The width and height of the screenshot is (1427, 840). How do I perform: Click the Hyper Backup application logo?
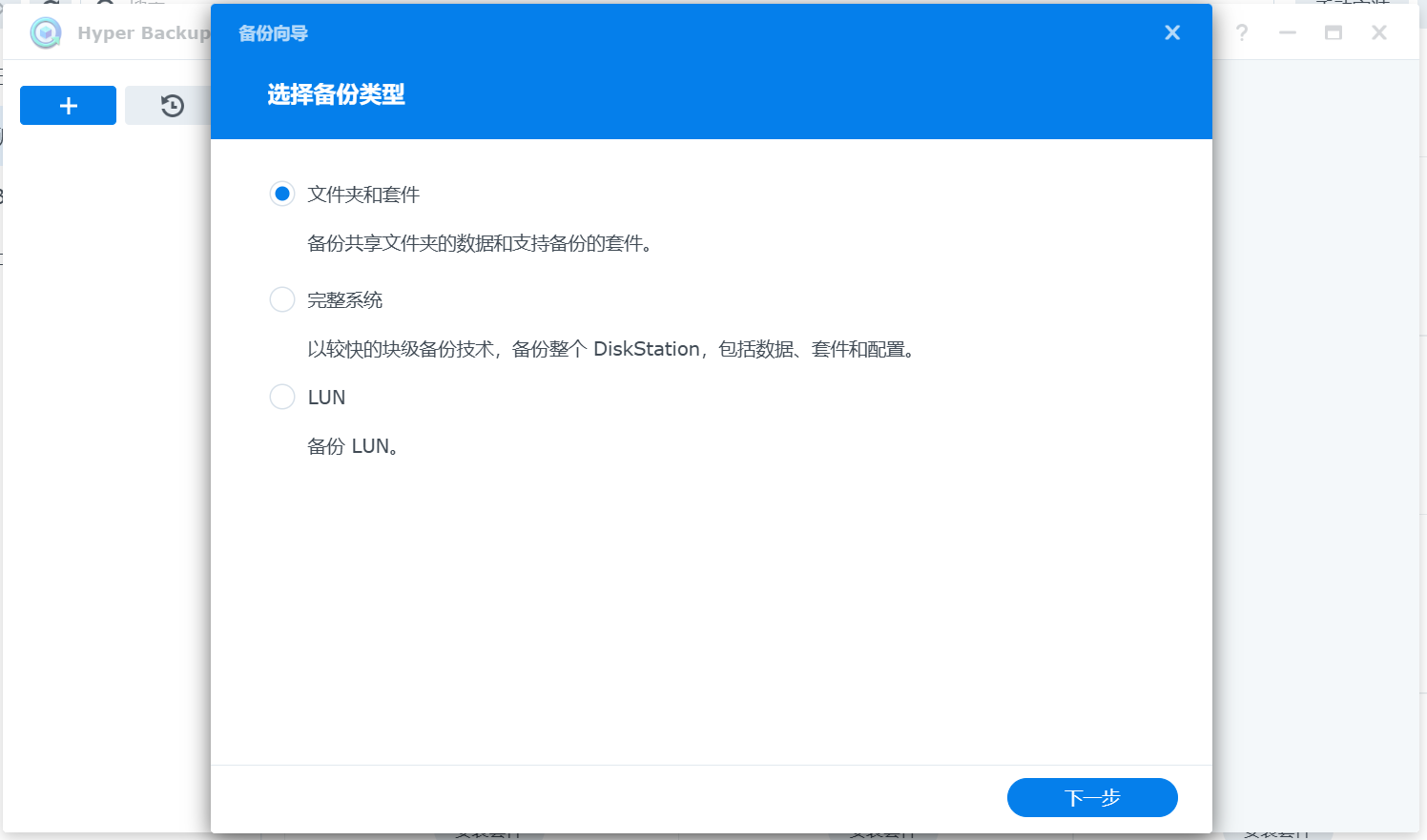45,32
